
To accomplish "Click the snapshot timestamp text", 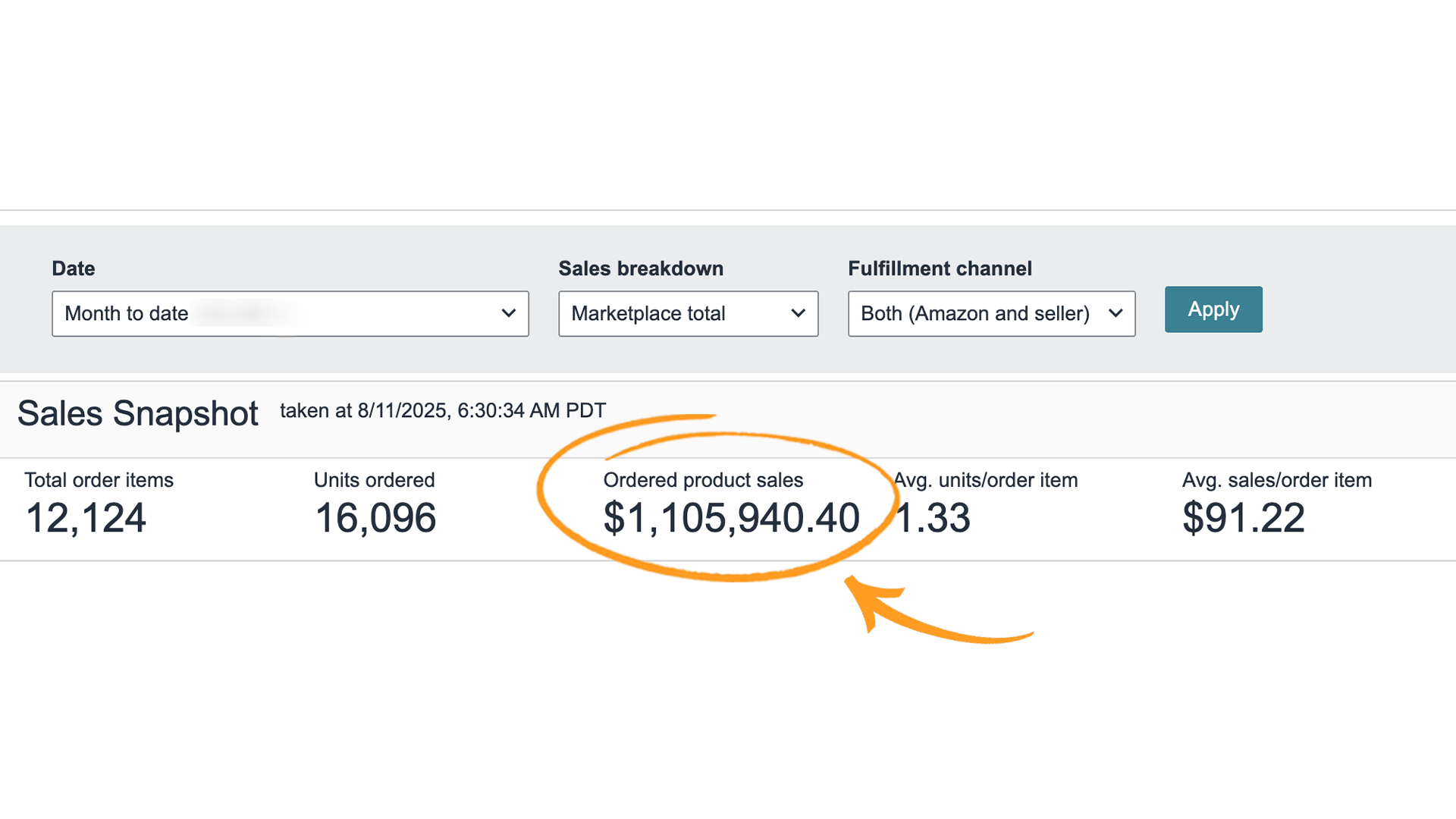I will click(x=441, y=410).
